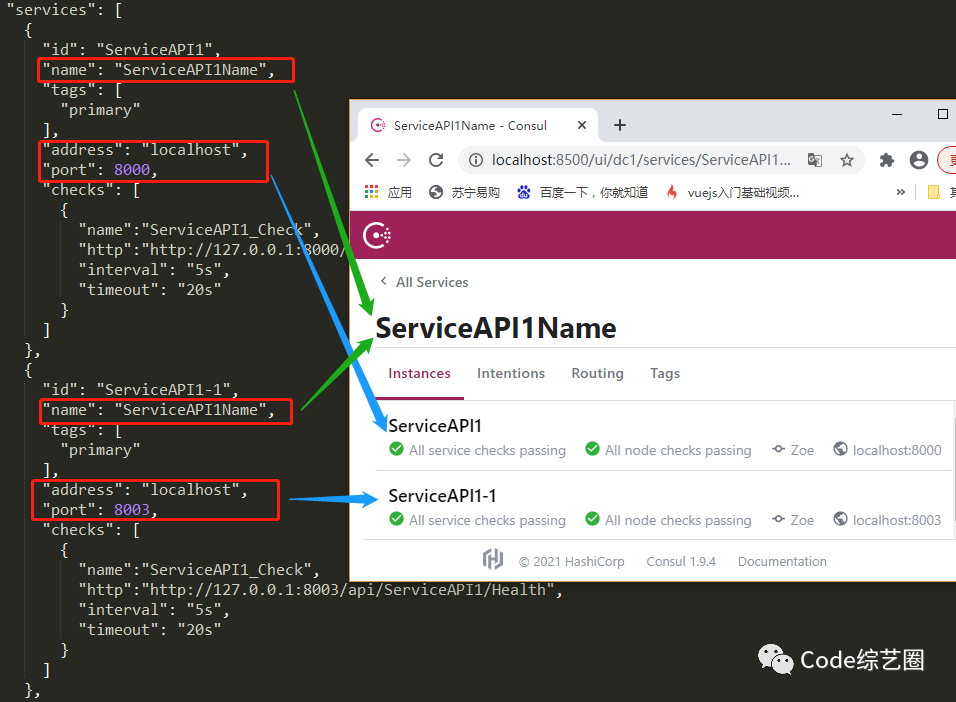The height and width of the screenshot is (702, 956).
Task: Click ServiceAPI1-1 'All service checks passing' status
Action: (477, 520)
